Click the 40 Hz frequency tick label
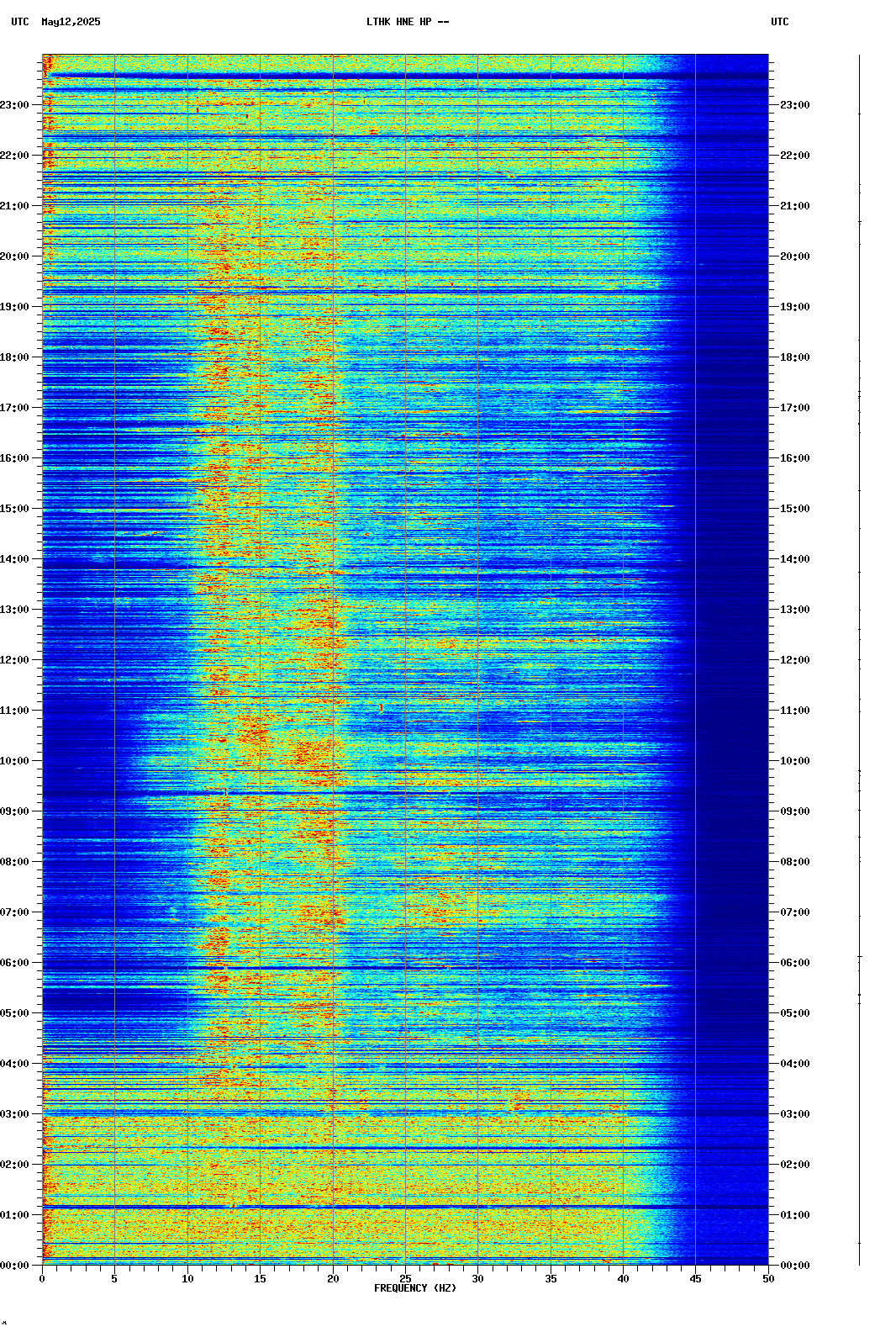Screen dimensions: 896x1332 coord(623,1279)
